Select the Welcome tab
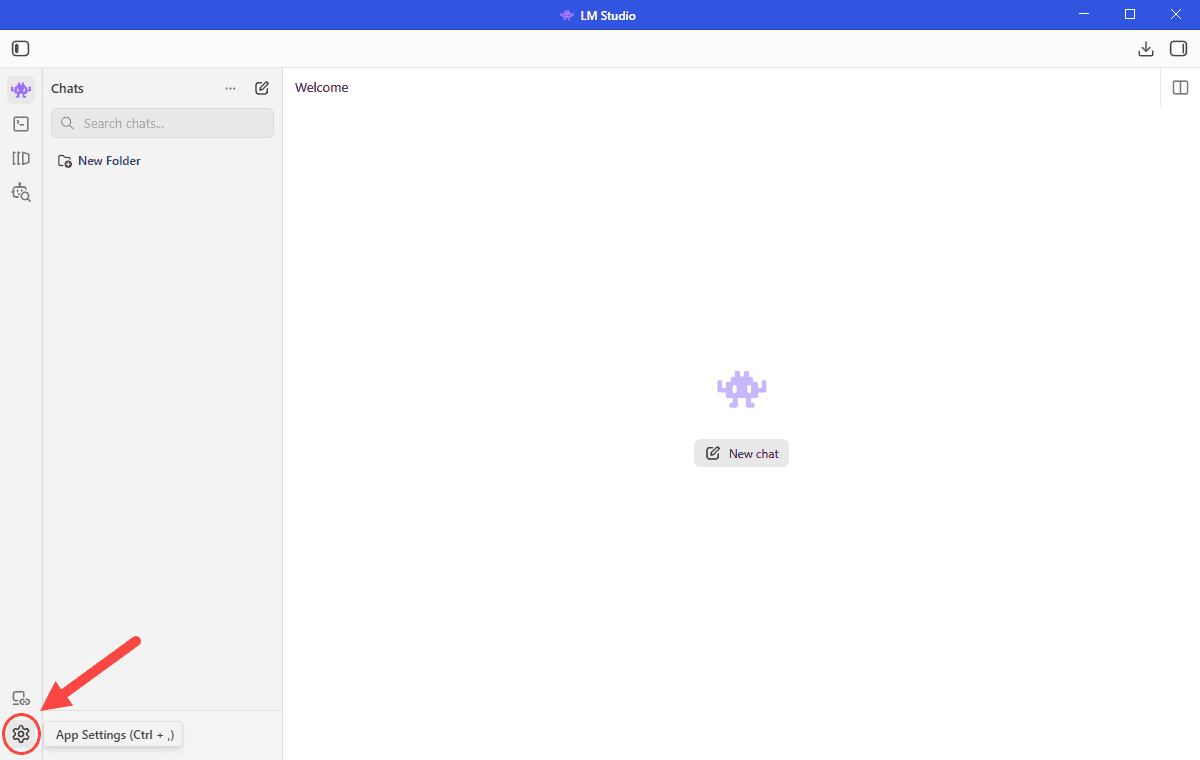 (x=322, y=88)
